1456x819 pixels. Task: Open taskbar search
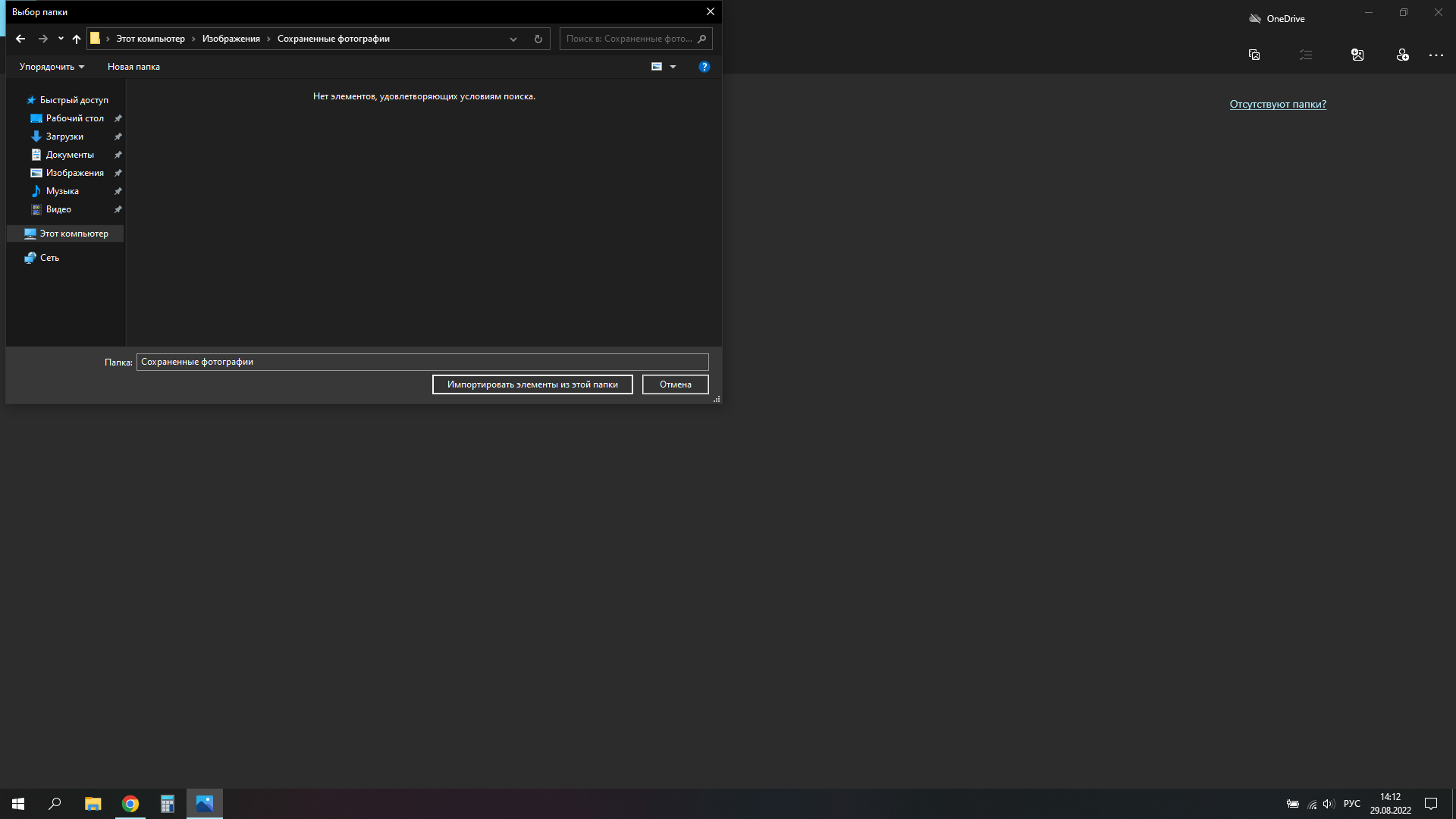[55, 804]
